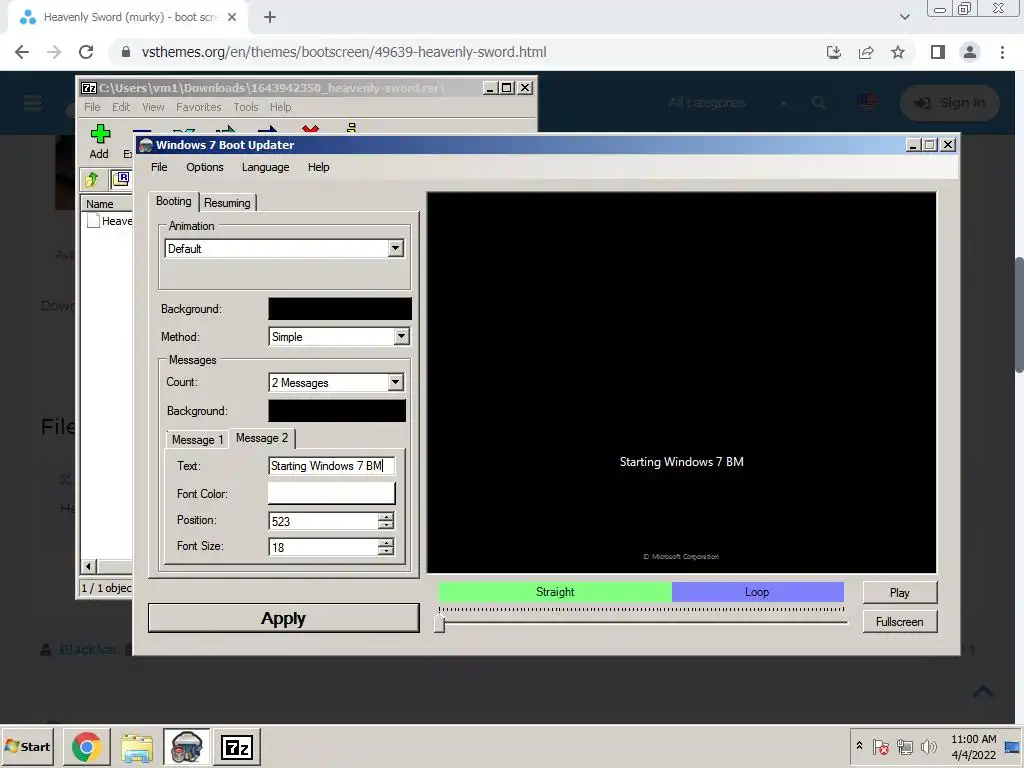Click the Up folder icon in 7-Zip
Screen dimensions: 1024x768
pyautogui.click(x=92, y=179)
